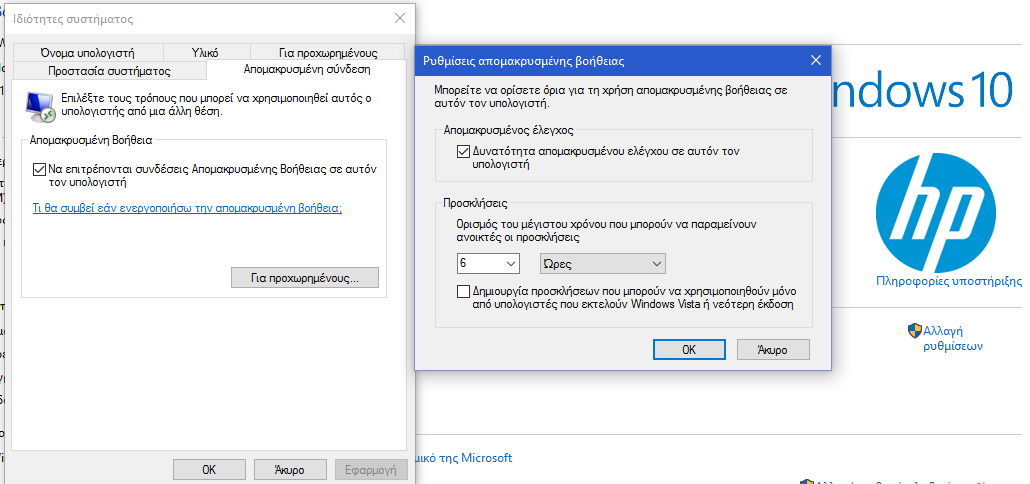
Task: Click the Αλλαγή ρυθμίσεων link
Action: [952, 338]
